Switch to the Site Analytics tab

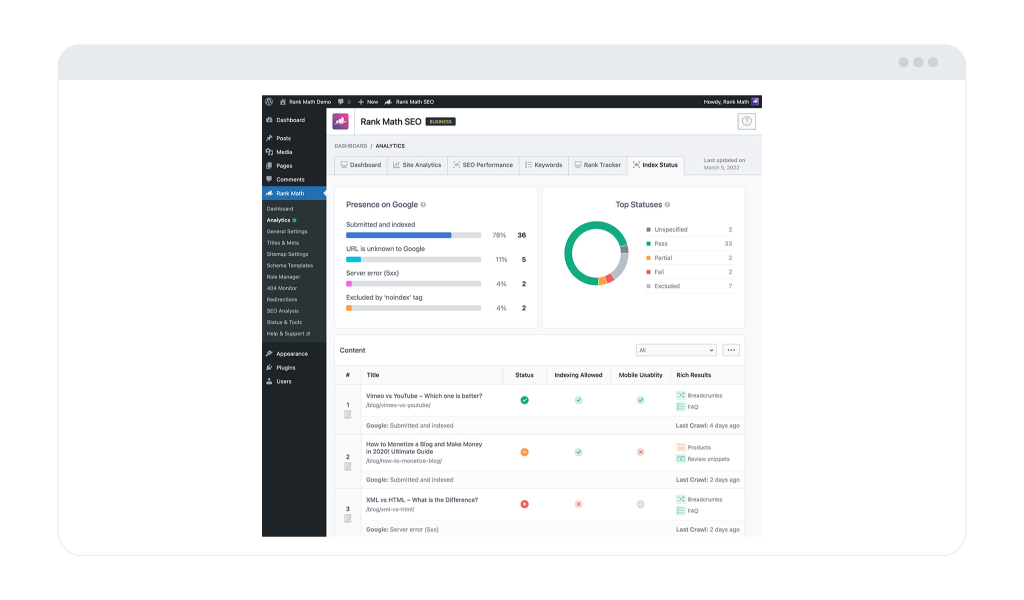[x=417, y=165]
